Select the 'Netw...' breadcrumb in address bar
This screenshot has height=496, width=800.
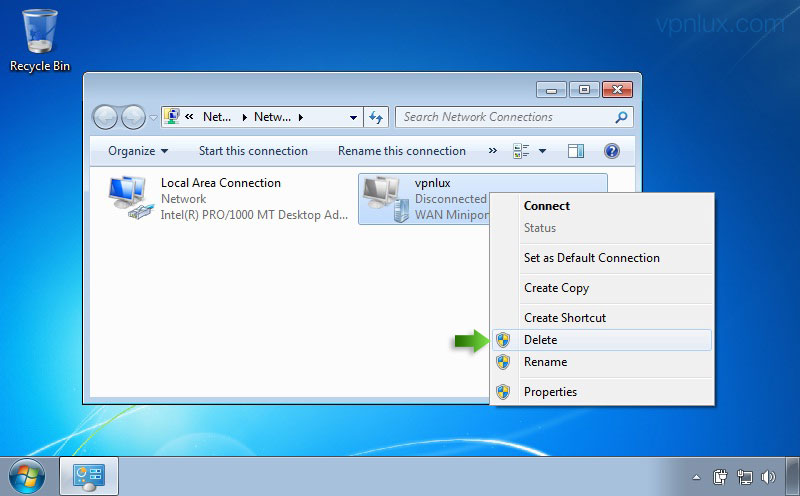coord(272,117)
